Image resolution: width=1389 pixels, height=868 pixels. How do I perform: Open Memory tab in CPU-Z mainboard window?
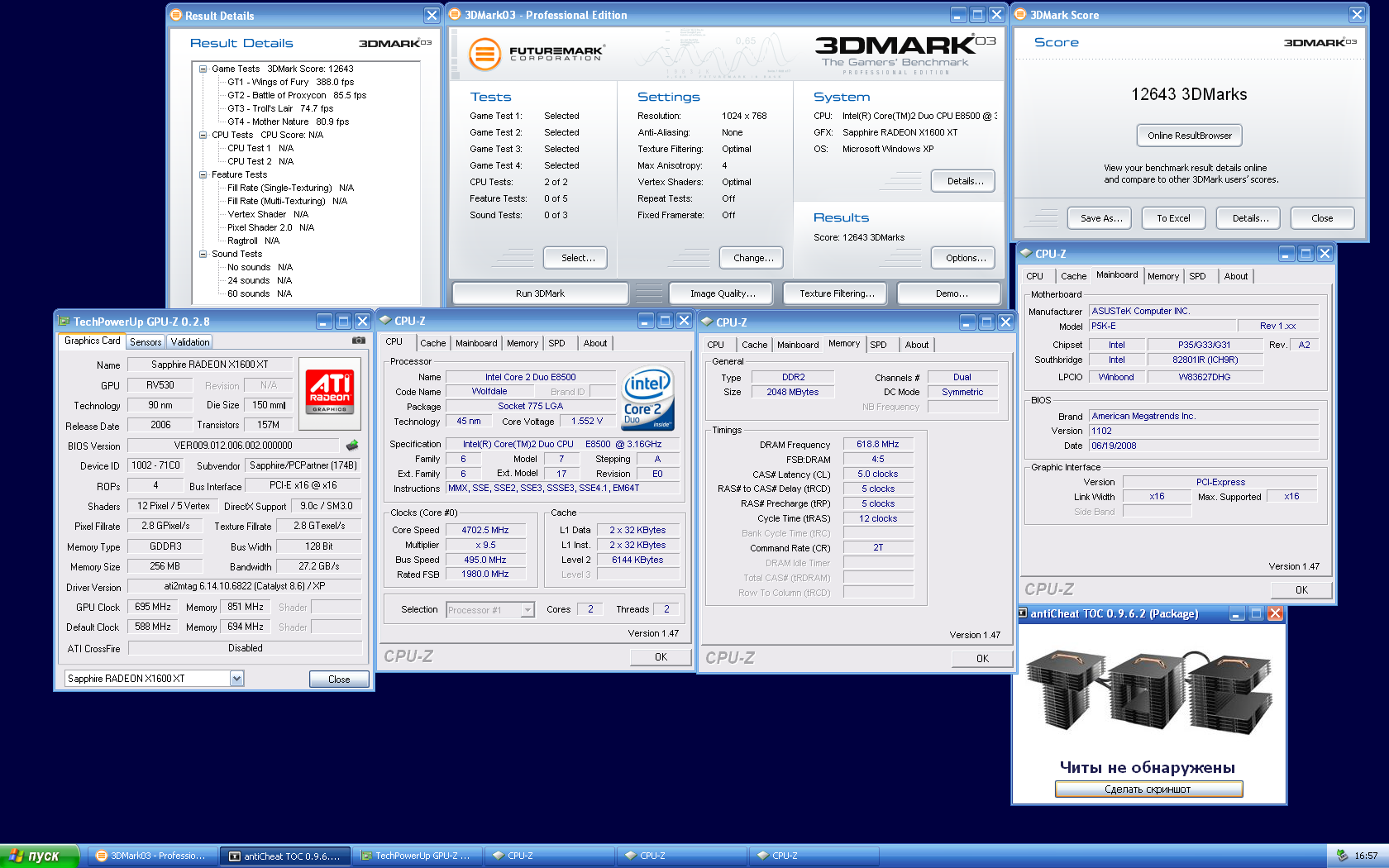click(x=1162, y=276)
